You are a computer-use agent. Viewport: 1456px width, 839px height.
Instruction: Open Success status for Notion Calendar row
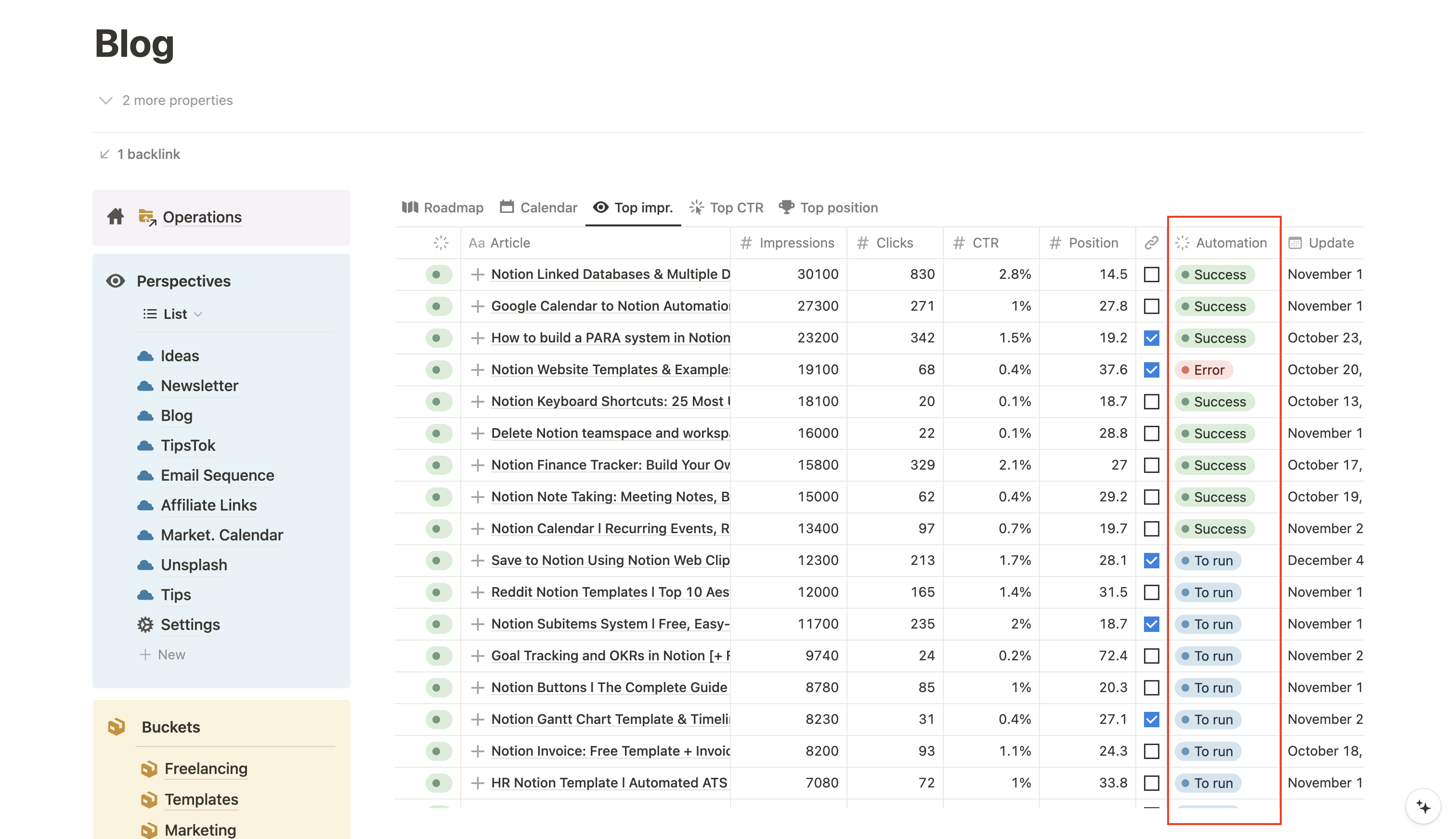coord(1214,528)
